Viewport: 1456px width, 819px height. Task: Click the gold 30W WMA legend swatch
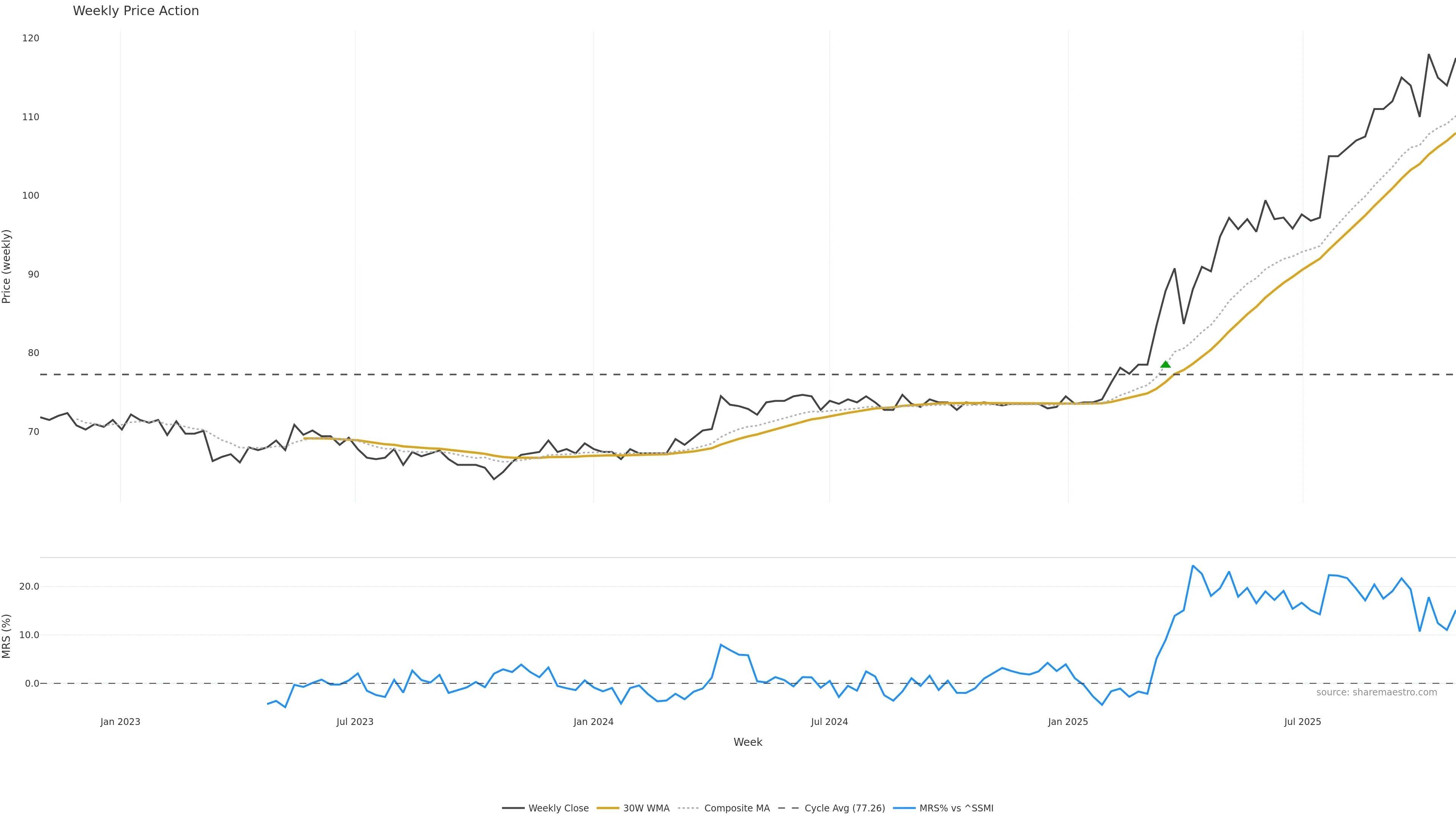pyautogui.click(x=607, y=808)
